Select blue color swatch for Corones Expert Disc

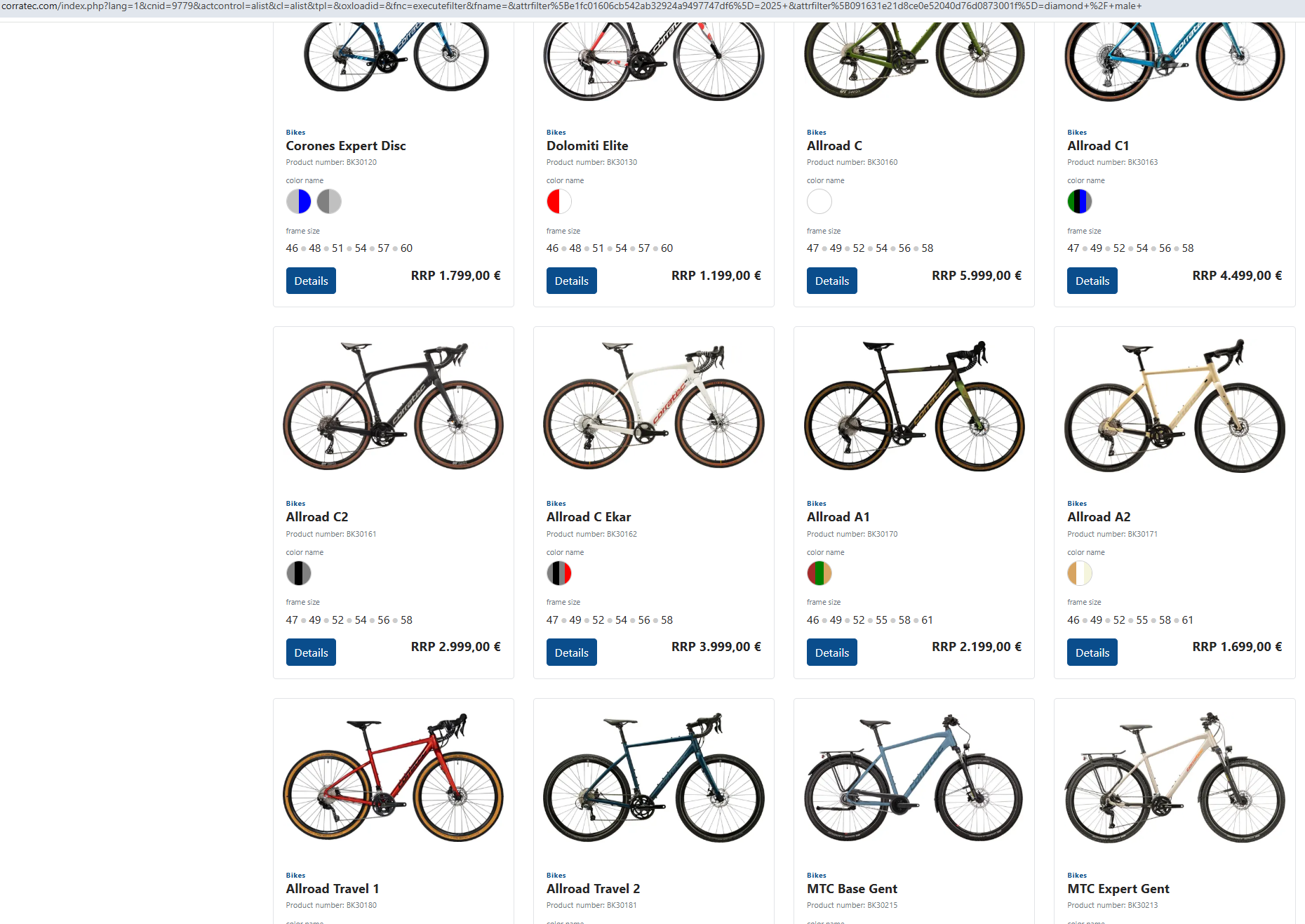click(x=298, y=202)
